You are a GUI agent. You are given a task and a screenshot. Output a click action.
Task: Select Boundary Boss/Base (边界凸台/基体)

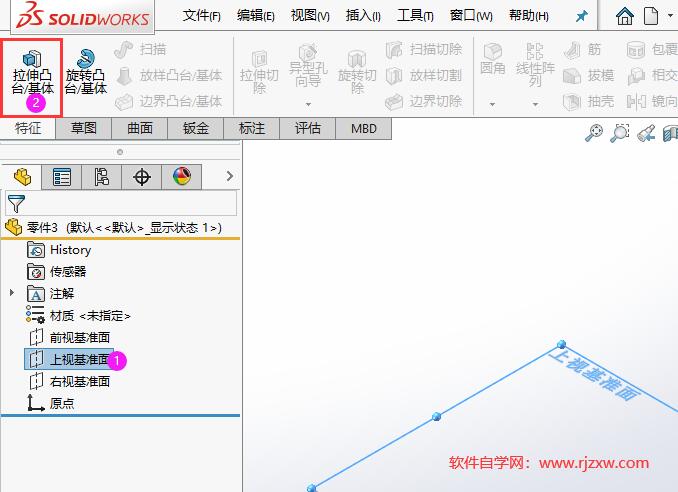(x=169, y=102)
